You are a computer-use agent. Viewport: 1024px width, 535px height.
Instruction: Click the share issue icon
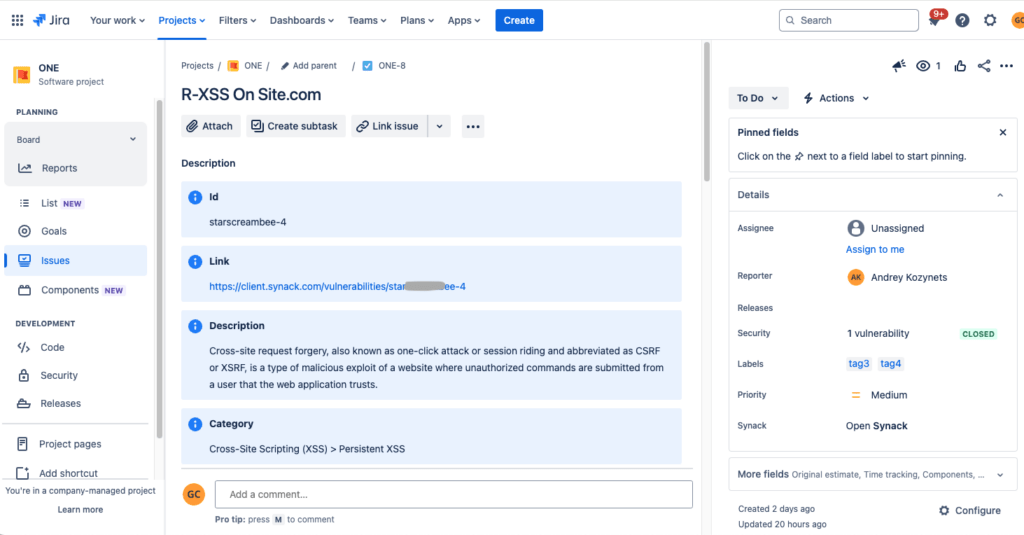click(x=984, y=66)
